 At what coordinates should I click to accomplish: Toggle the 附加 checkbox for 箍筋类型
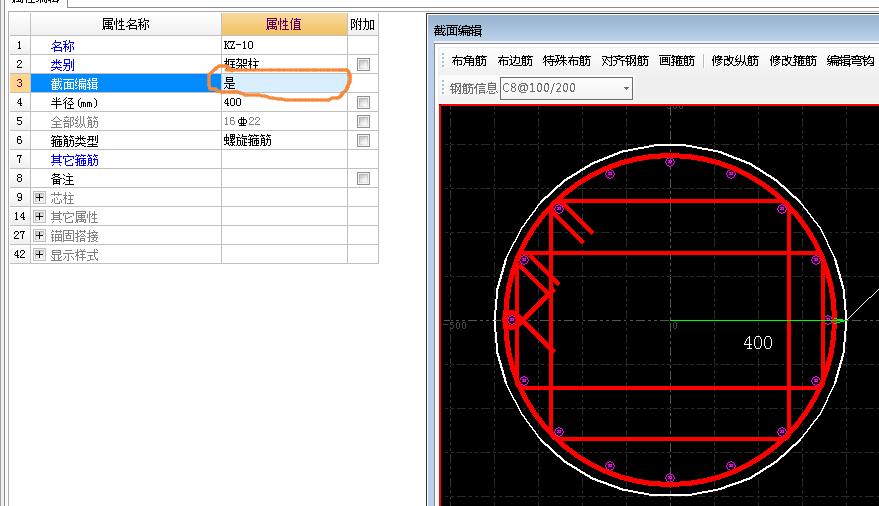[x=363, y=141]
